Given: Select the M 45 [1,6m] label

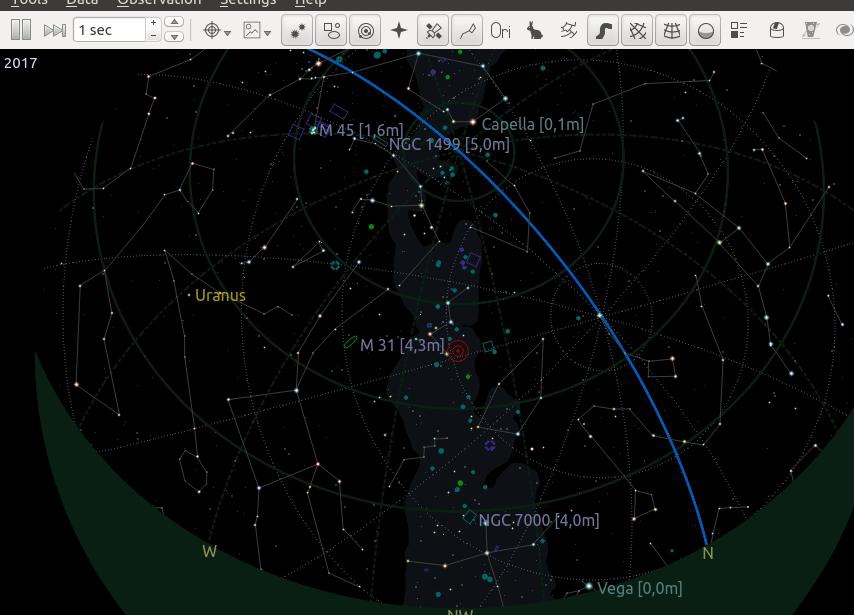Looking at the screenshot, I should coord(361,130).
